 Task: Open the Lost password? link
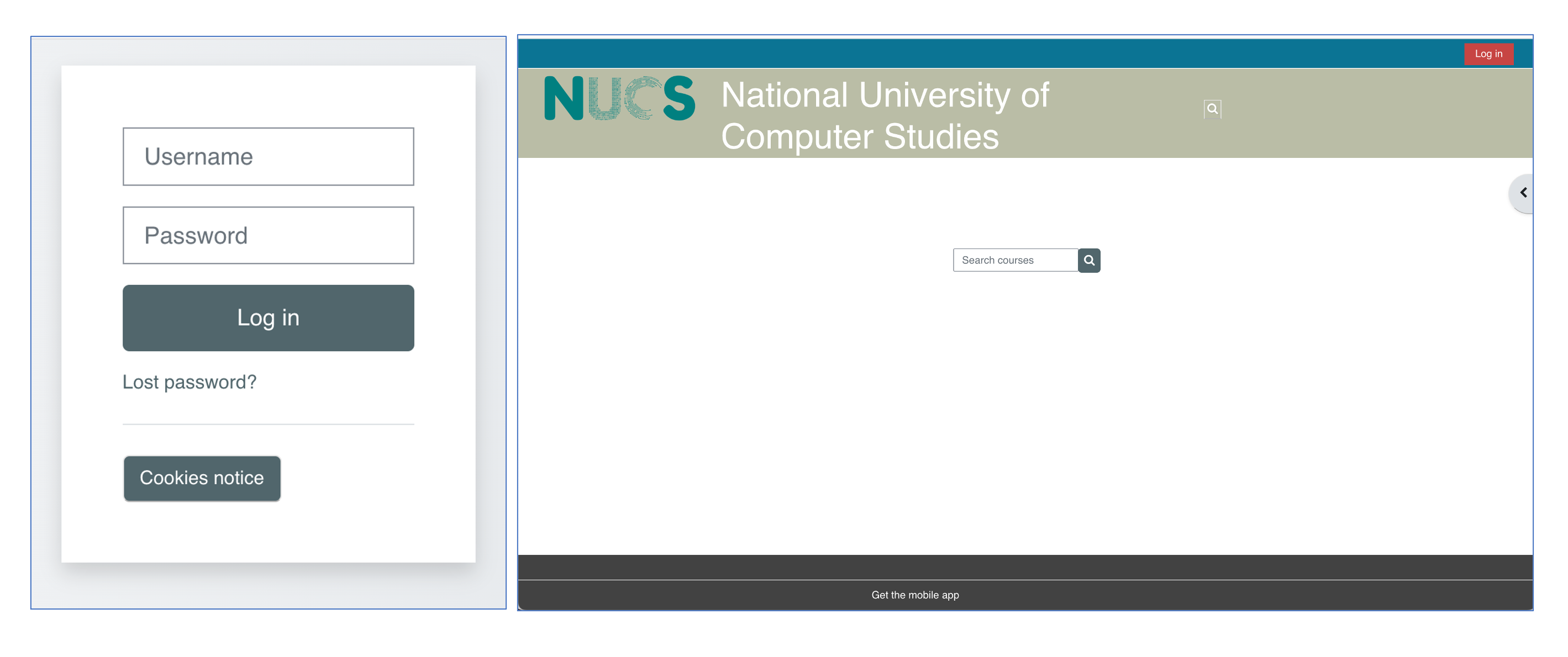pyautogui.click(x=190, y=382)
